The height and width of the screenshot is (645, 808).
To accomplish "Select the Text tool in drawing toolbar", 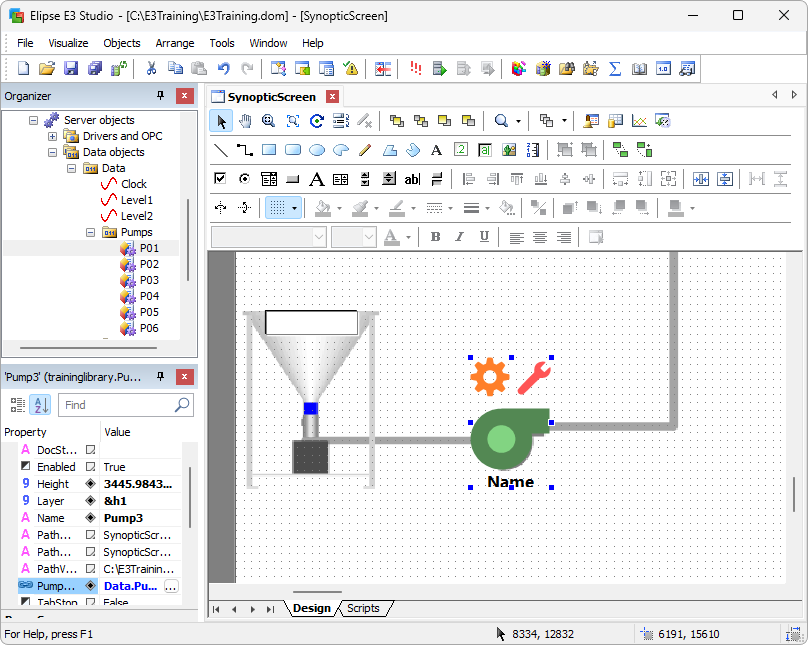I will pos(436,150).
